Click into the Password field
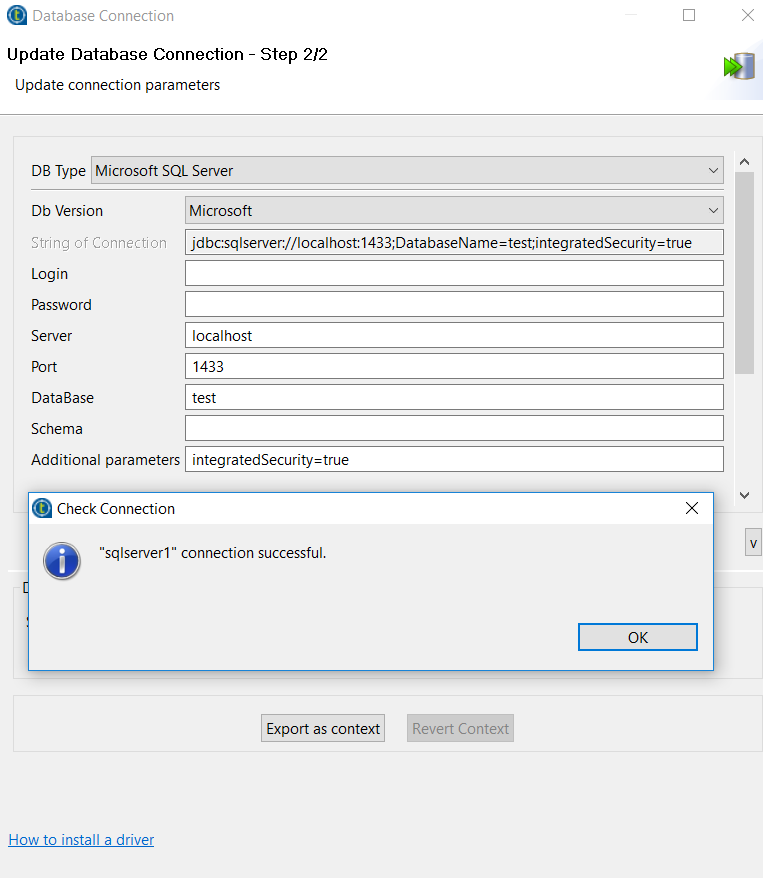 click(454, 305)
